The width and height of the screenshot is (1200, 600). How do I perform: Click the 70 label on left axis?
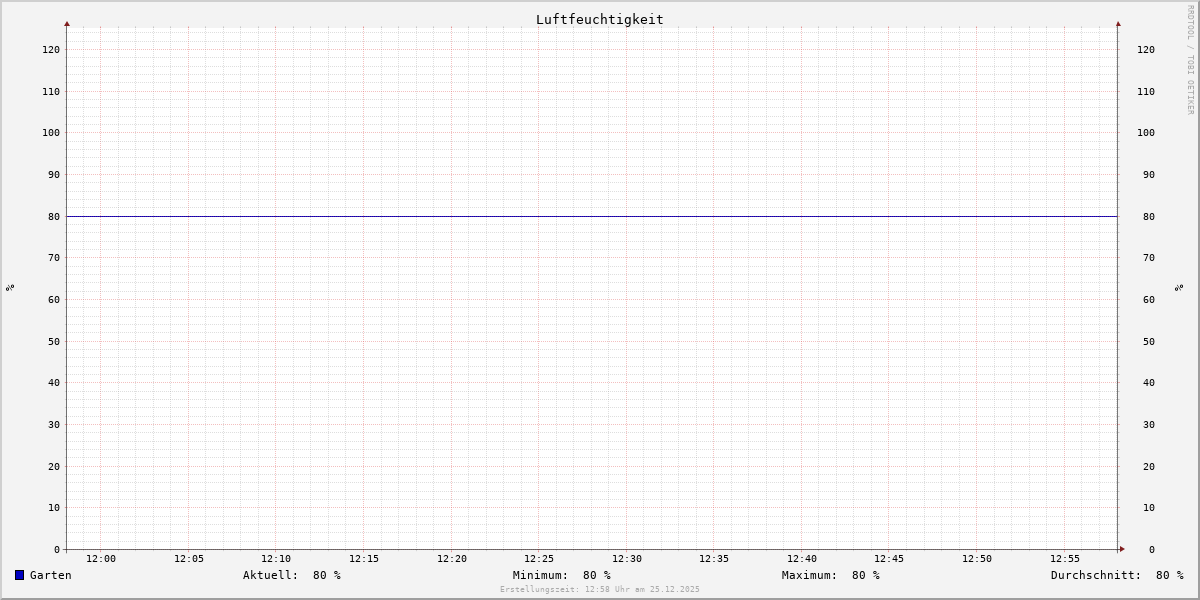pyautogui.click(x=54, y=257)
